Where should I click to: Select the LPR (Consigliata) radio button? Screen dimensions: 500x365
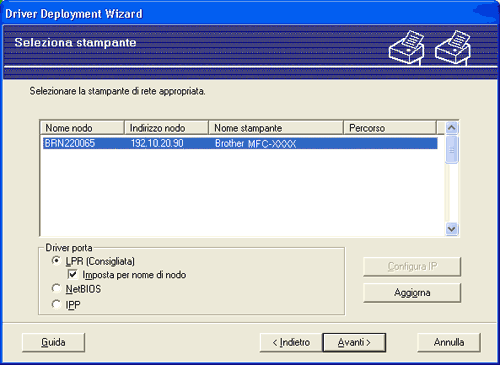56,261
